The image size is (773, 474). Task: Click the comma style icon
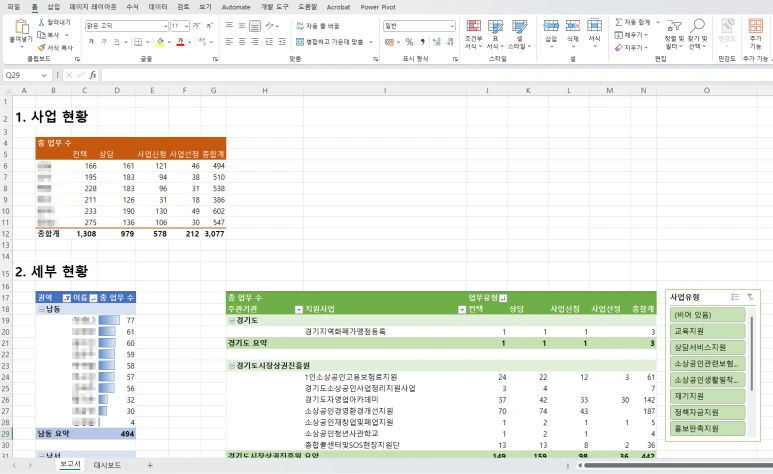click(x=422, y=42)
